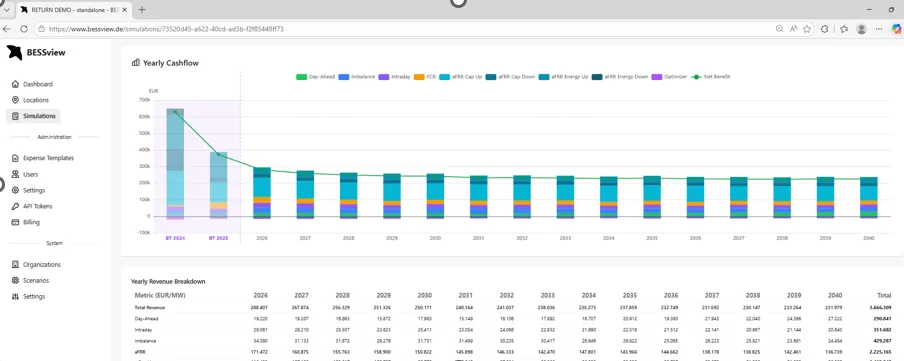Click the BESSview logo
Screen dimensions: 904x361
pos(36,52)
